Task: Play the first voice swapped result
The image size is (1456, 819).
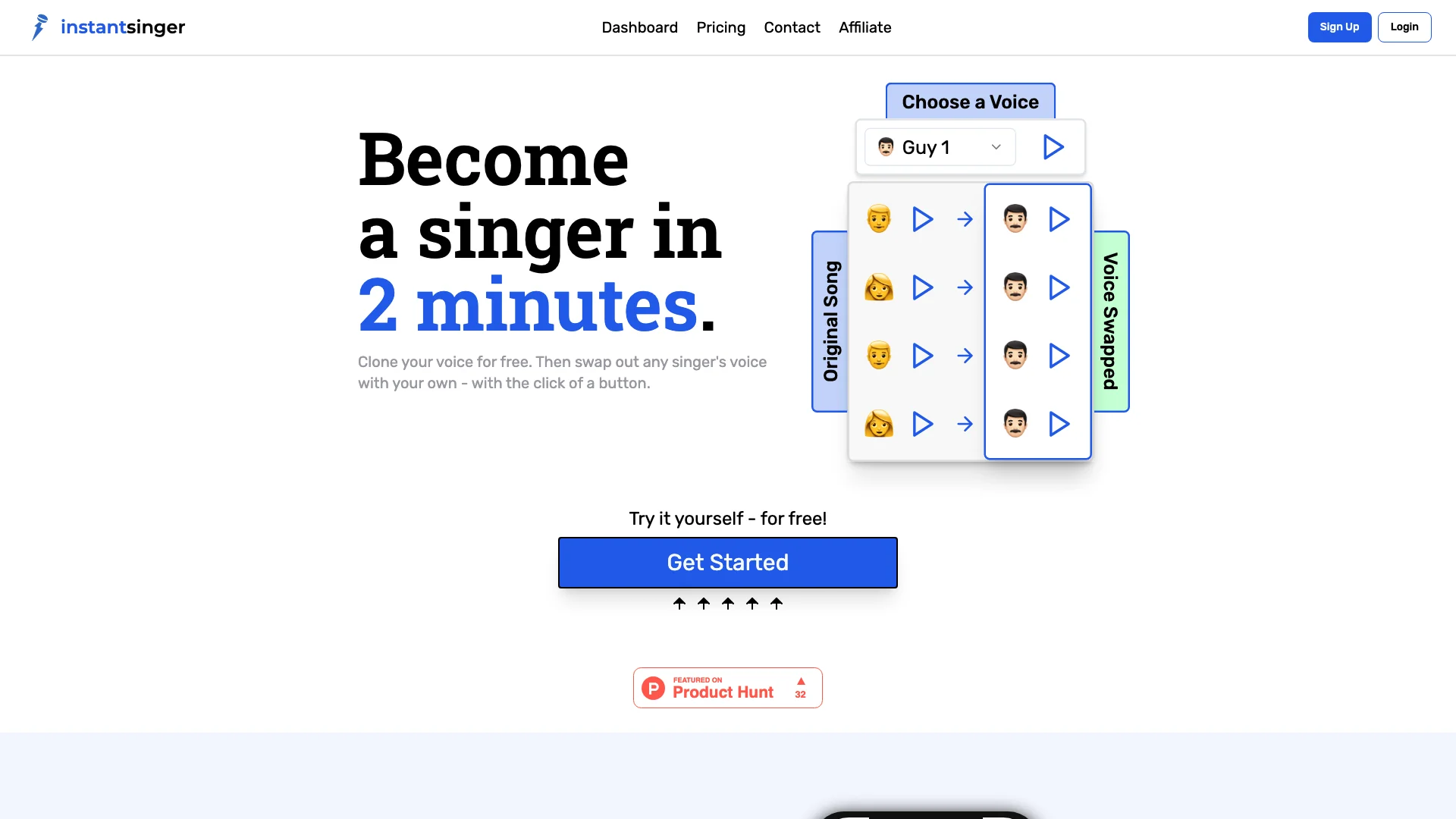Action: [1058, 219]
